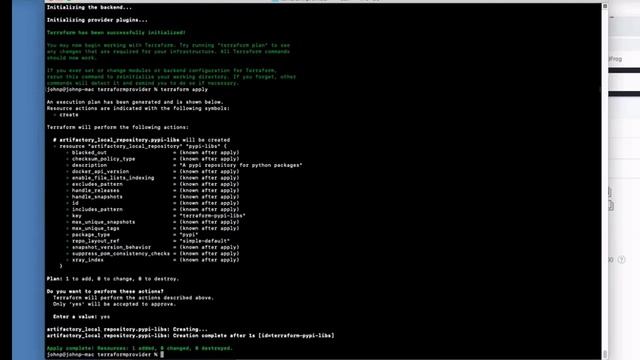Click the 'handle_snapshots' attribute row
The height and width of the screenshot is (360, 640).
[x=153, y=197]
